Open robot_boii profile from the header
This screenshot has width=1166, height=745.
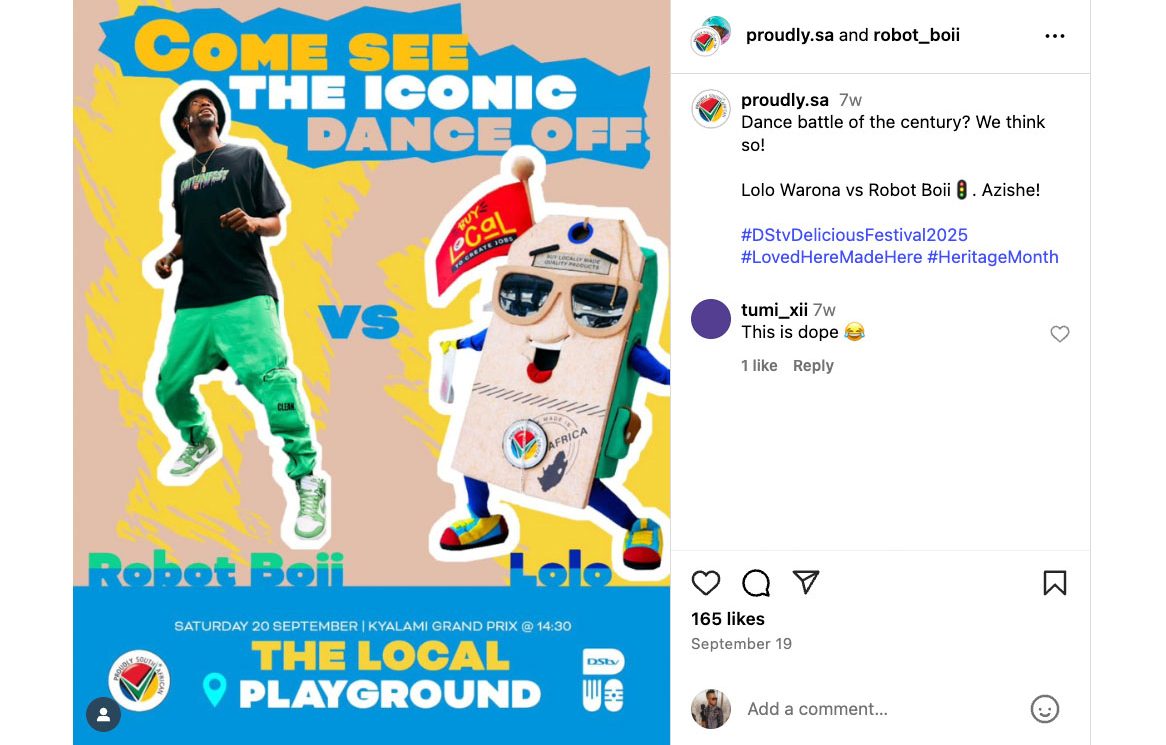(916, 35)
